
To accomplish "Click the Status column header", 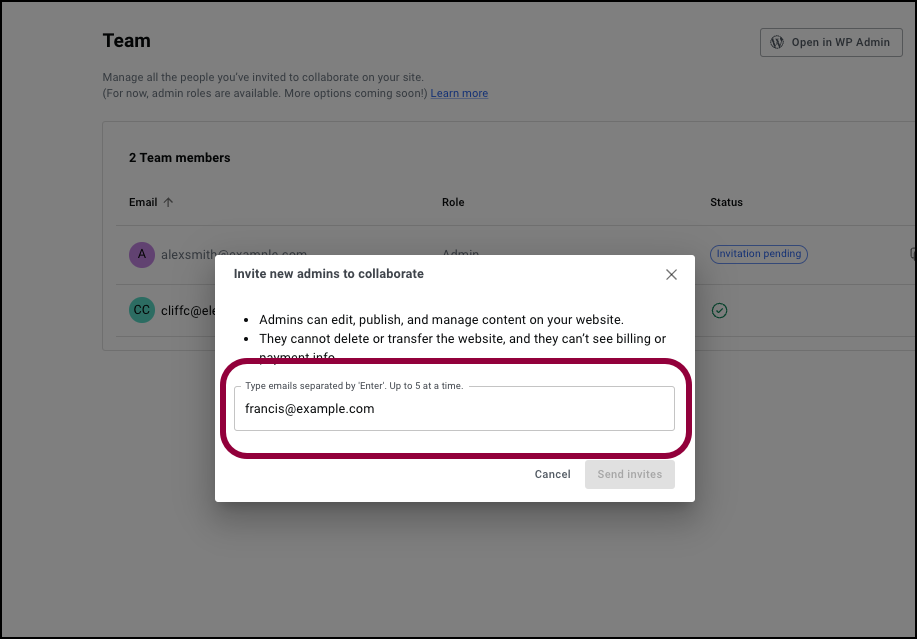I will (x=726, y=202).
